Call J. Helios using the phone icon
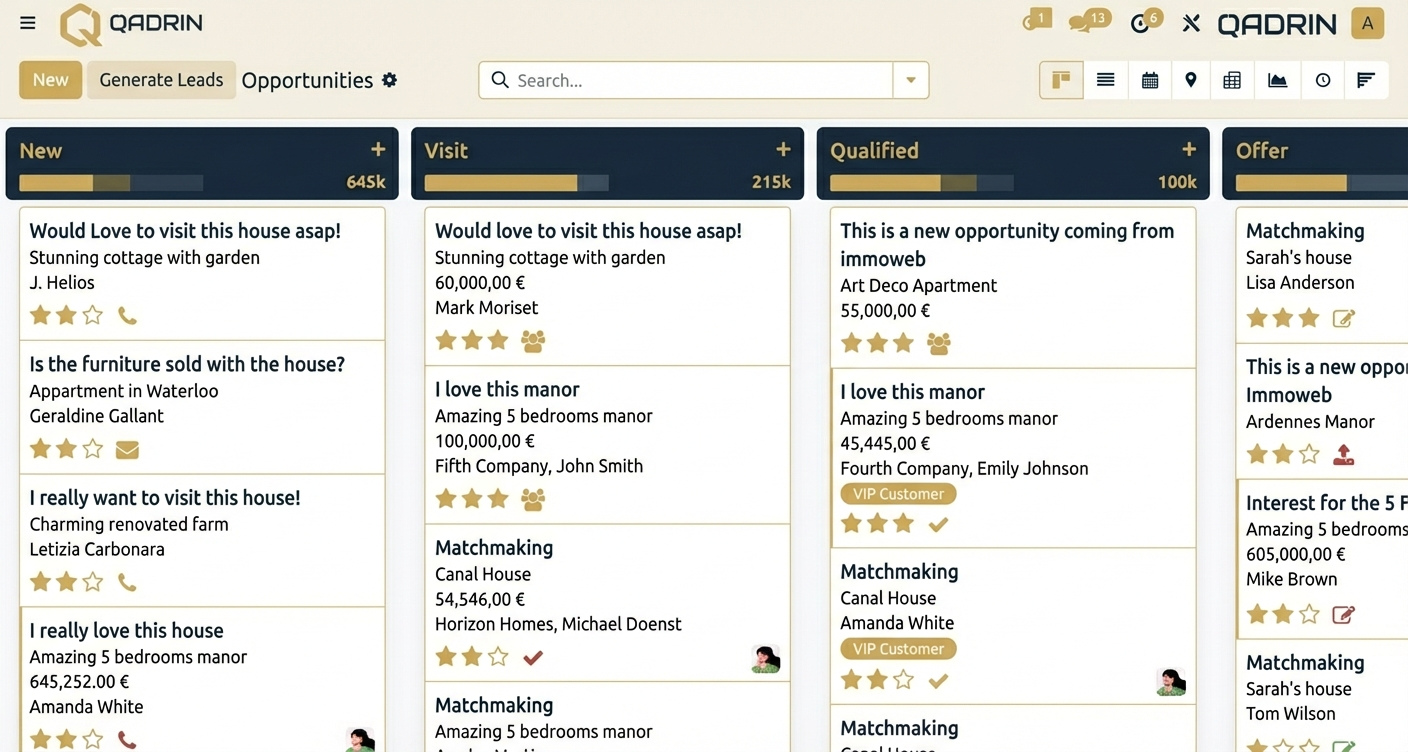 (127, 314)
